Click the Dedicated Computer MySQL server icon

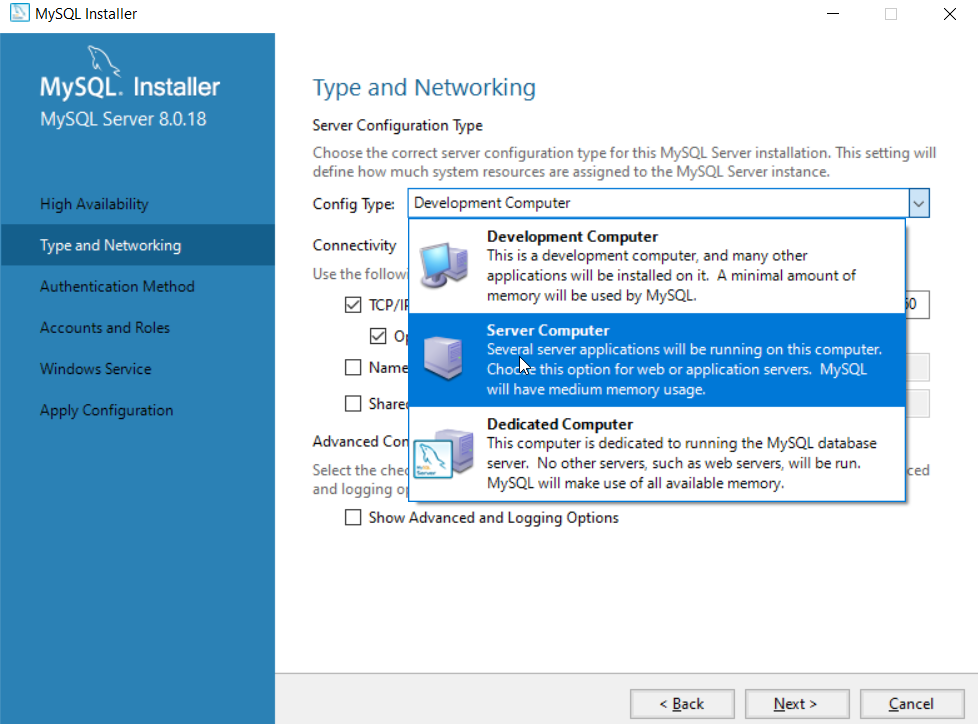coord(443,453)
